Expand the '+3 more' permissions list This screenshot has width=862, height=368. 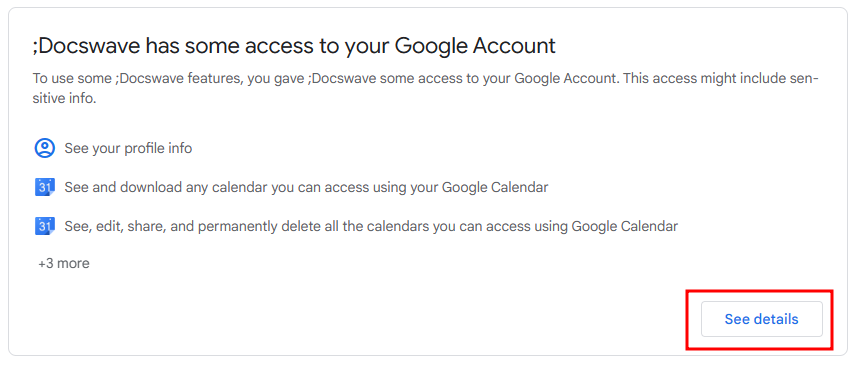tap(64, 263)
